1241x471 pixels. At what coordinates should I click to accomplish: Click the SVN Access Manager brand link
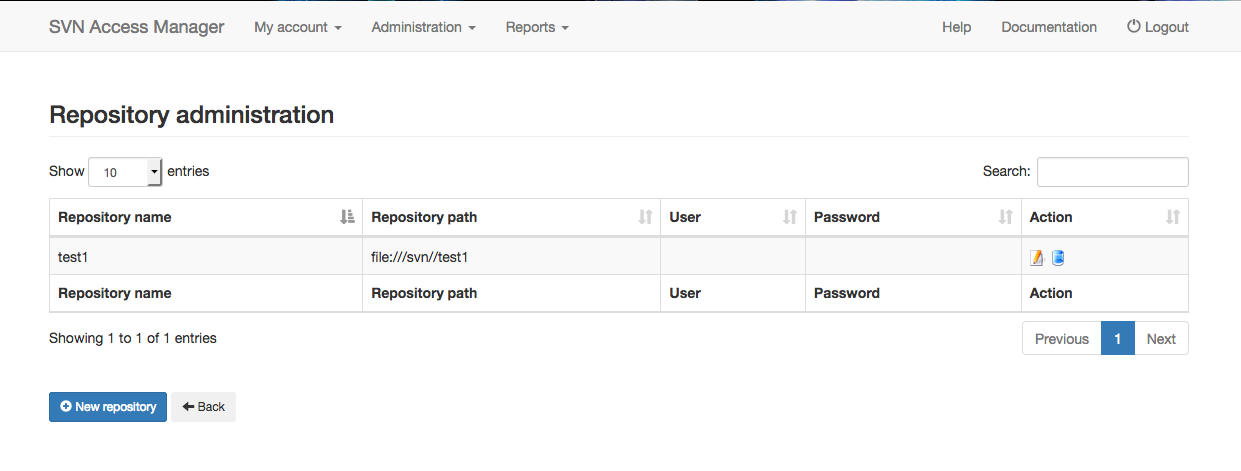[137, 27]
